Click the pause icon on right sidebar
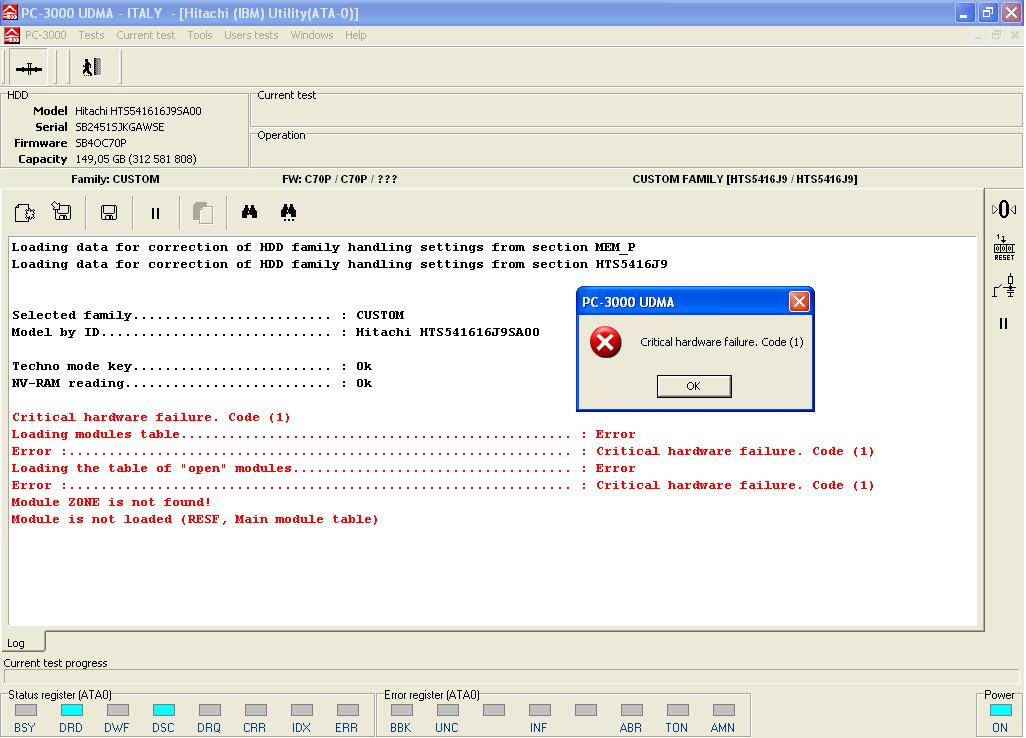 pyautogui.click(x=1003, y=323)
